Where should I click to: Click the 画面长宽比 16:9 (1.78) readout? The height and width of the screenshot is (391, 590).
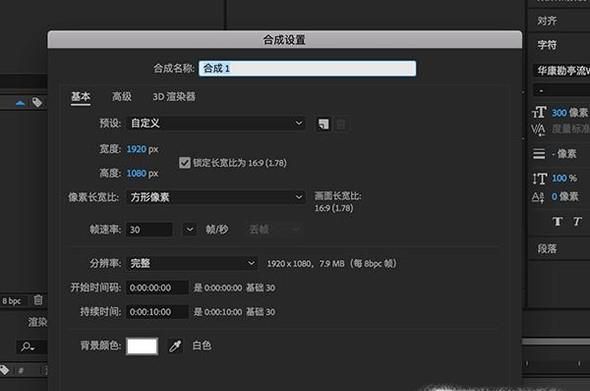(x=338, y=202)
